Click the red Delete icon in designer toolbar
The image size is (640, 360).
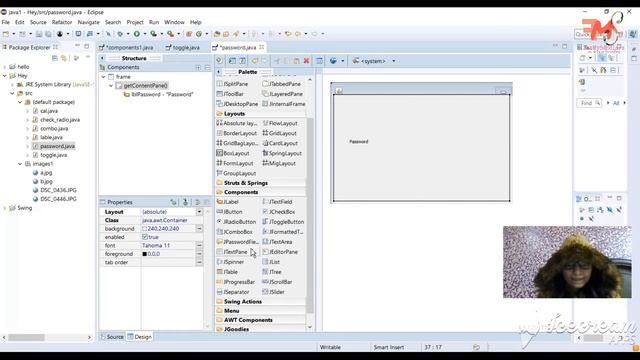pyautogui.click(x=306, y=61)
